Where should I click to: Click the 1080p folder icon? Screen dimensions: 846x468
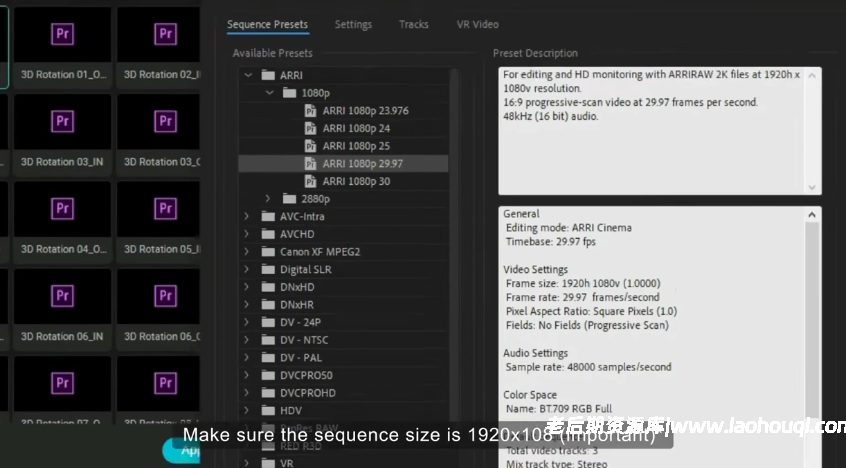[x=290, y=93]
